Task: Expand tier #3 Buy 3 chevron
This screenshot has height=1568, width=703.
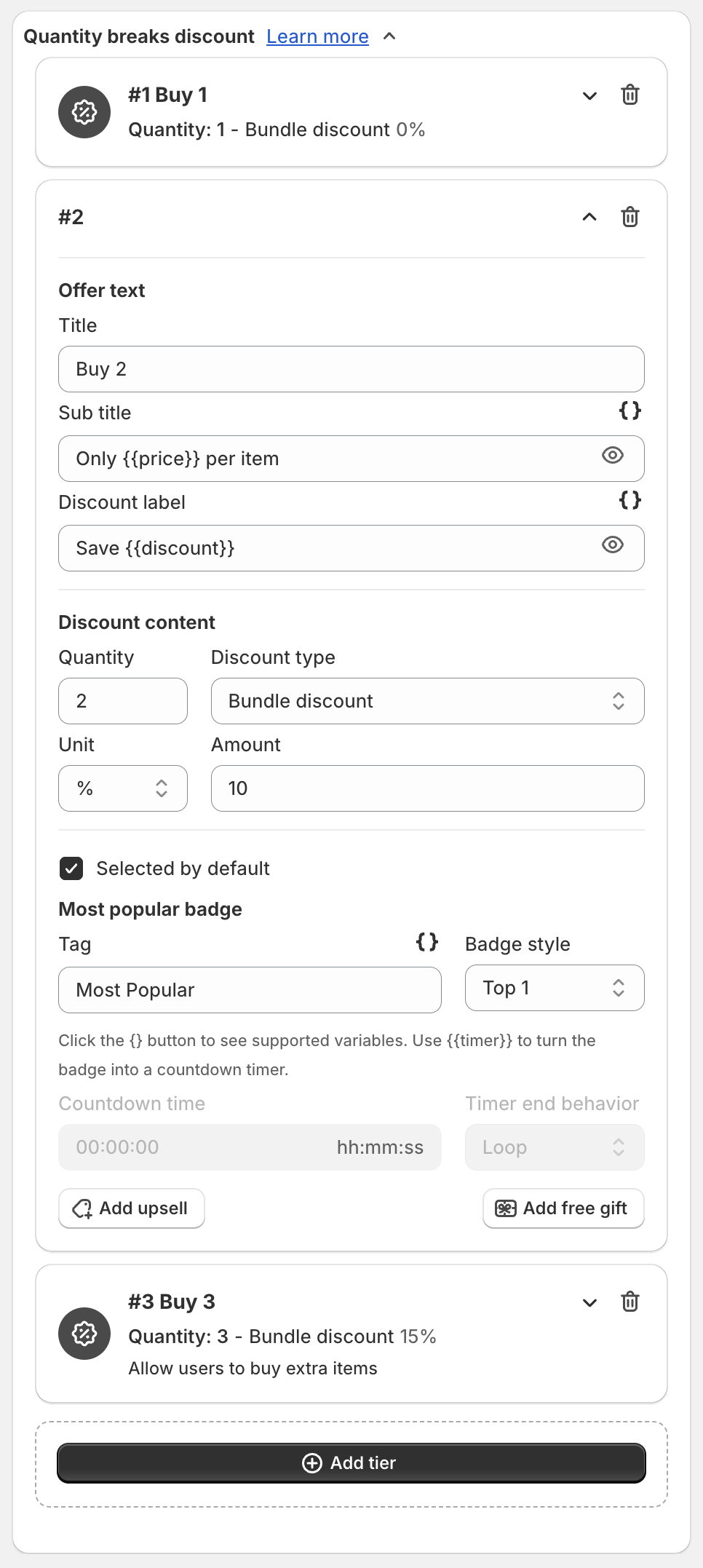Action: (590, 1302)
